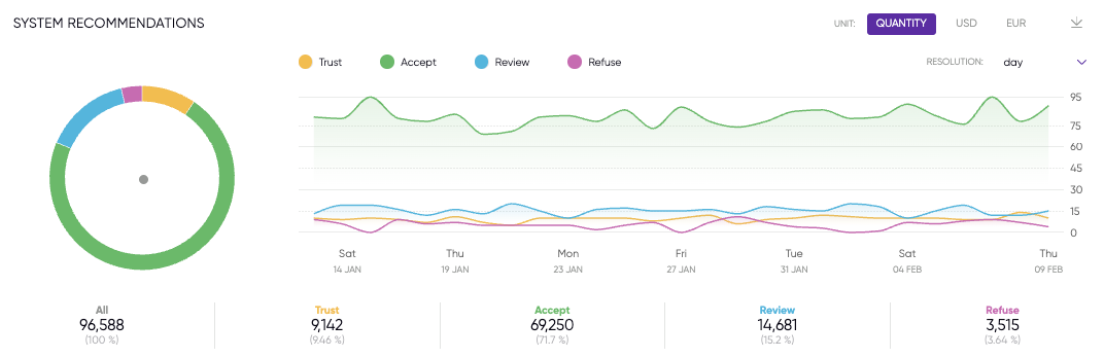Screen dimensions: 1106x360
Task: Toggle the Review legend series
Action: [x=502, y=62]
